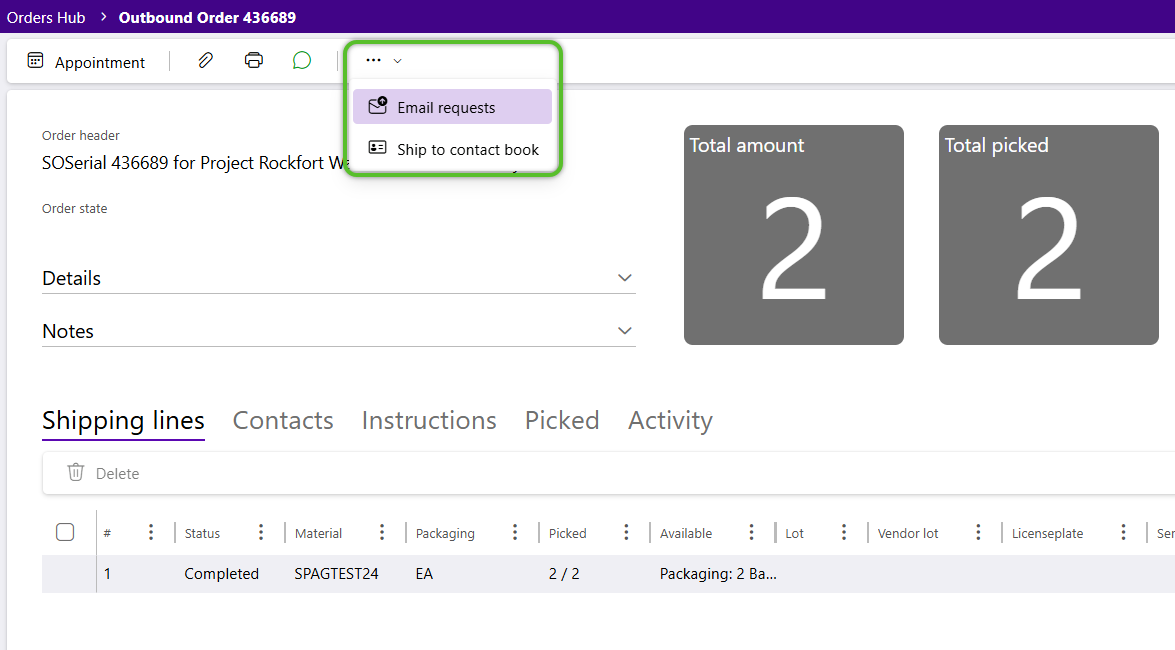The width and height of the screenshot is (1175, 650).
Task: Expand the Details section chevron
Action: coord(625,278)
